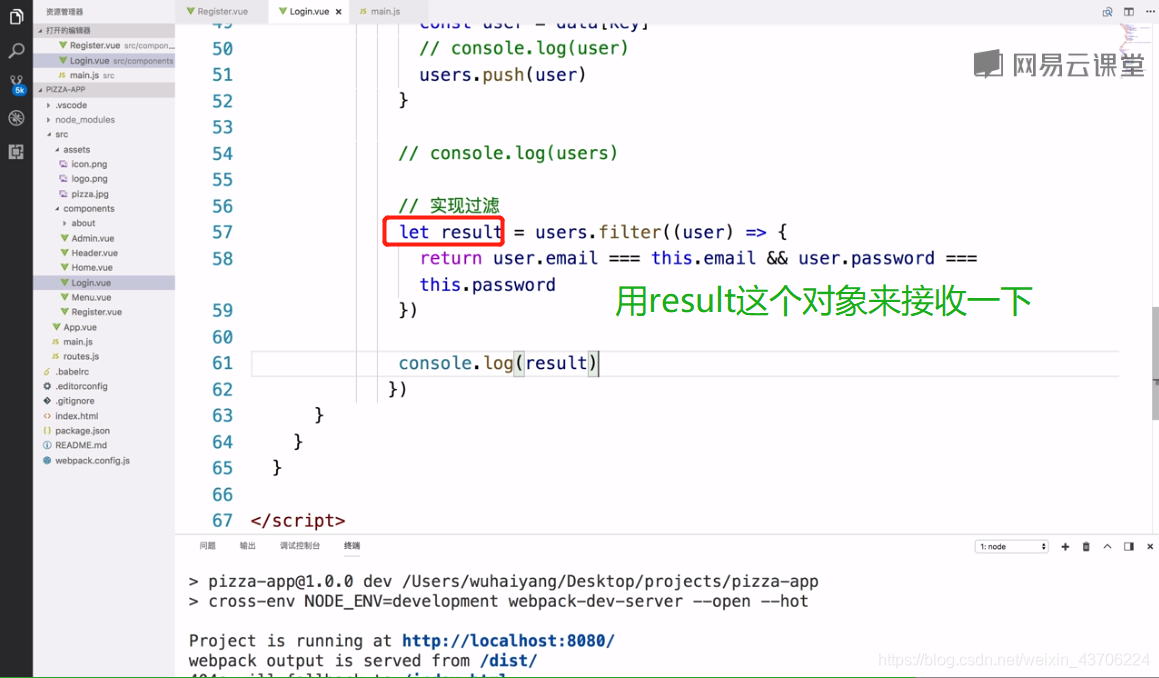Open the 输出 (Output) panel tab
1159x678 pixels.
click(248, 546)
